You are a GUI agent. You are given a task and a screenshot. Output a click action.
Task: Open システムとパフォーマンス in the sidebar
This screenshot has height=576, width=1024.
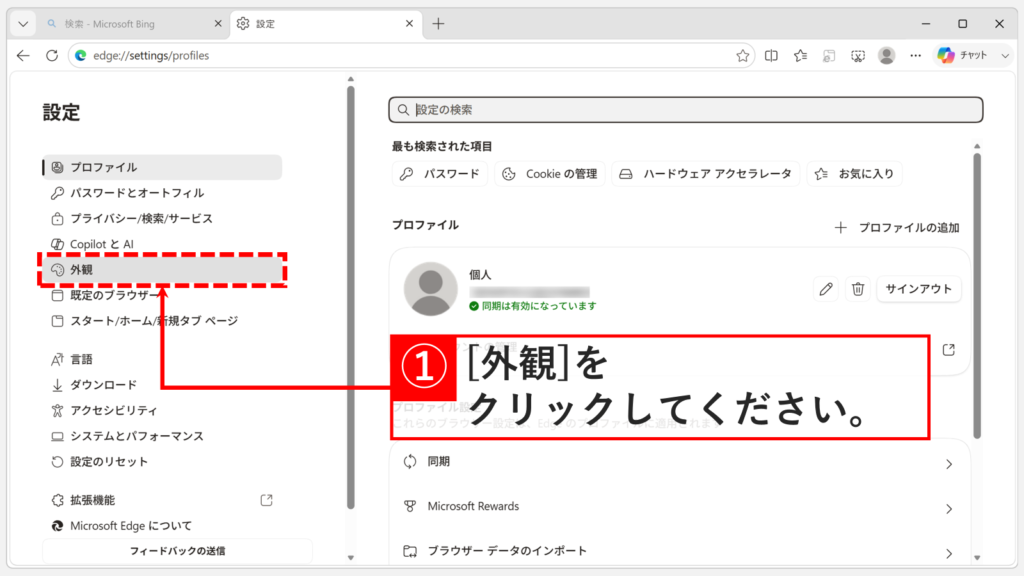pyautogui.click(x=163, y=436)
